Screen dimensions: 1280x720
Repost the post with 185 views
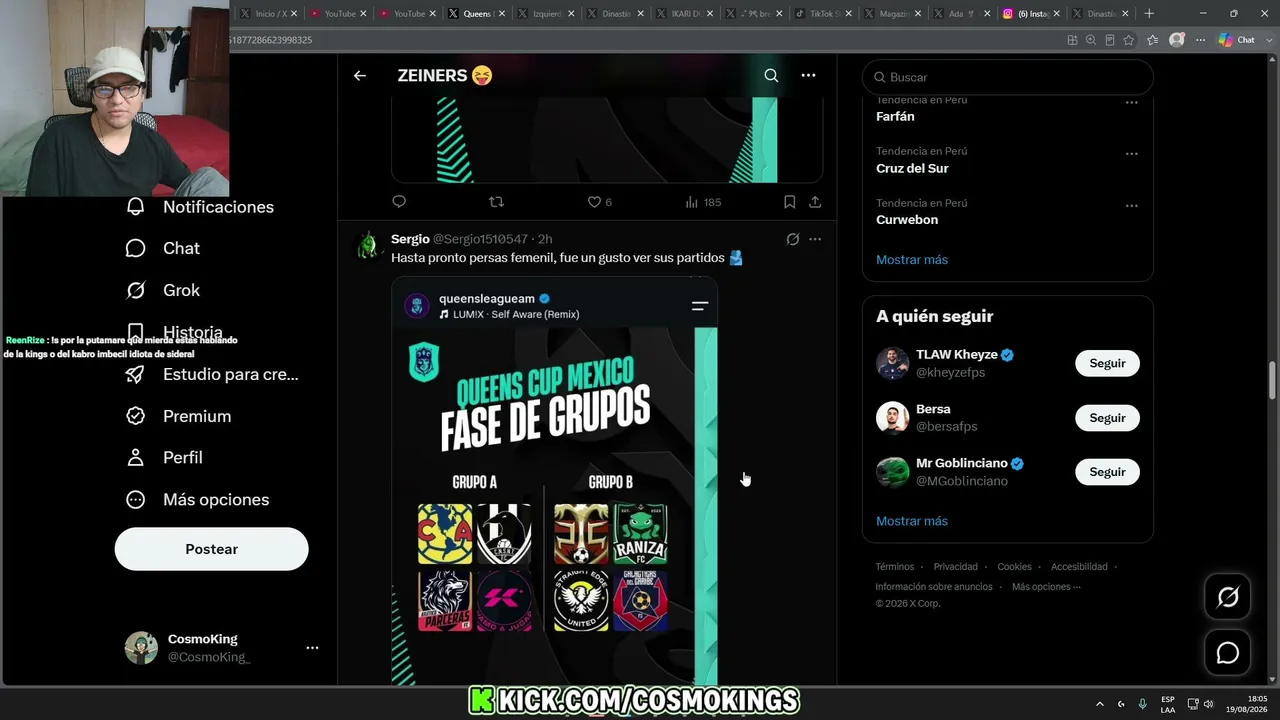(x=496, y=202)
